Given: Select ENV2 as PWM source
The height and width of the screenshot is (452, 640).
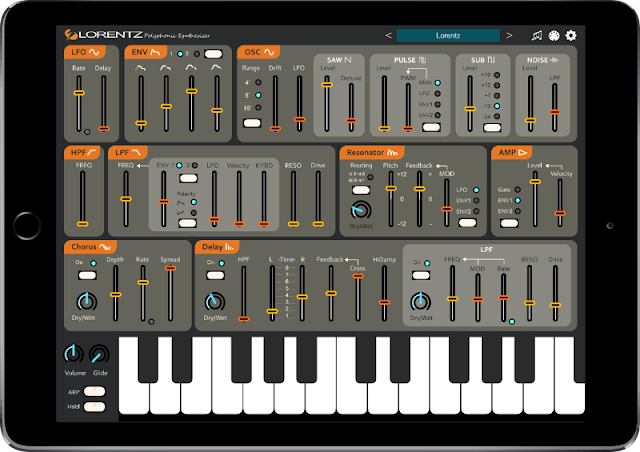Looking at the screenshot, I should pos(438,115).
